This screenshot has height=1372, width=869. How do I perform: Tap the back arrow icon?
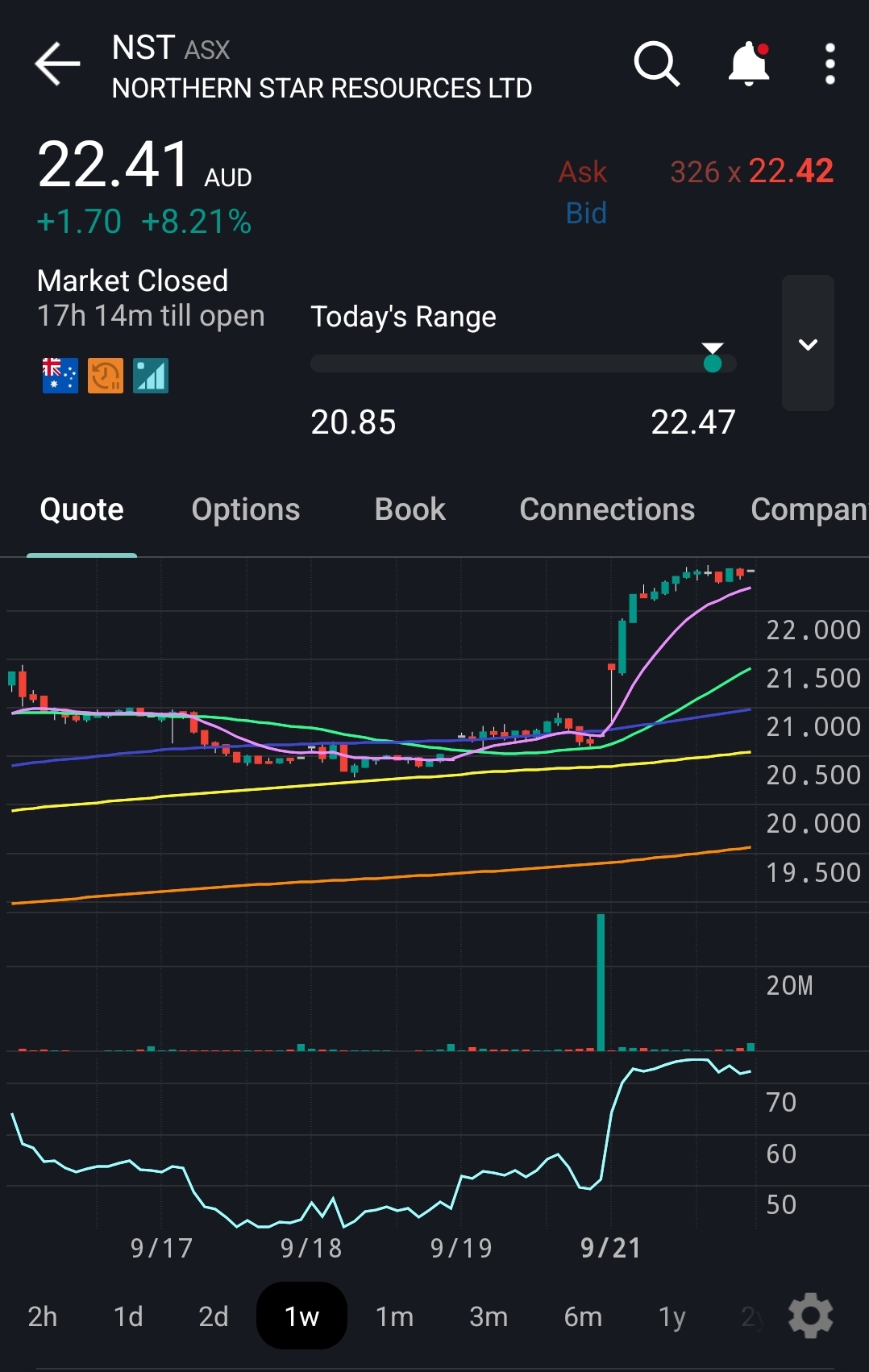pos(57,64)
